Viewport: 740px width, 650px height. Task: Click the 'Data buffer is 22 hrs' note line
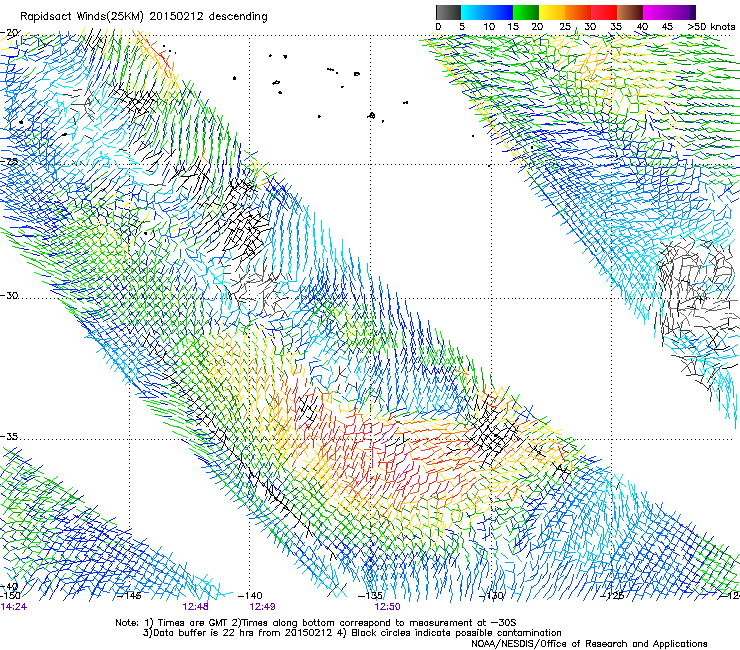click(x=352, y=633)
